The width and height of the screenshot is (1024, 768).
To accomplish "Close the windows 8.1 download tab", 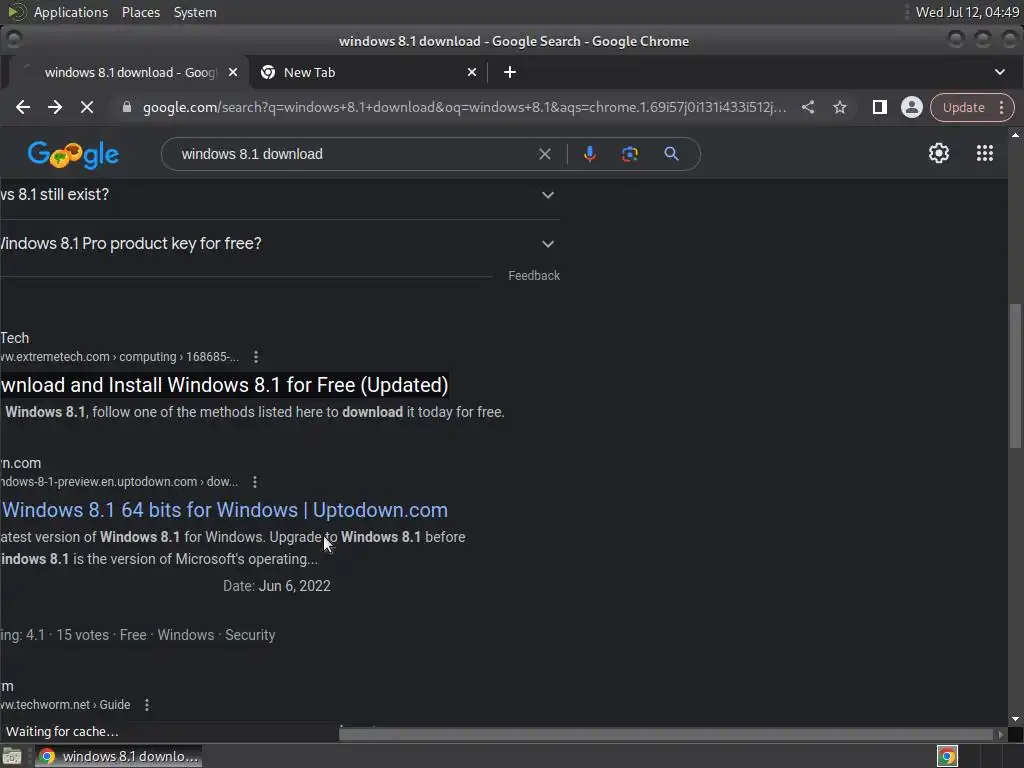I will click(233, 72).
